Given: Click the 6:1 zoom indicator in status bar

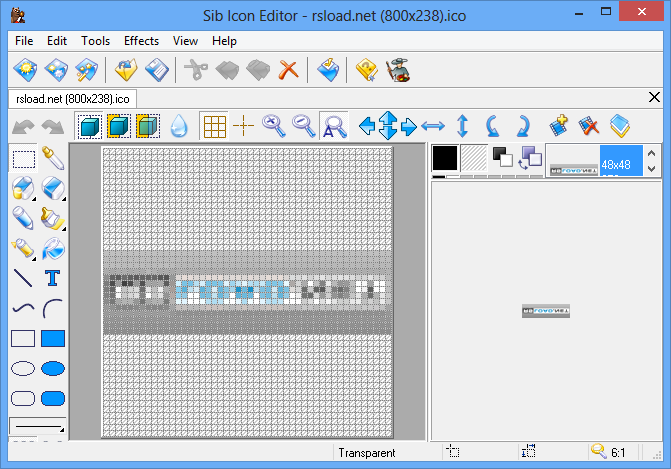Looking at the screenshot, I should point(609,452).
